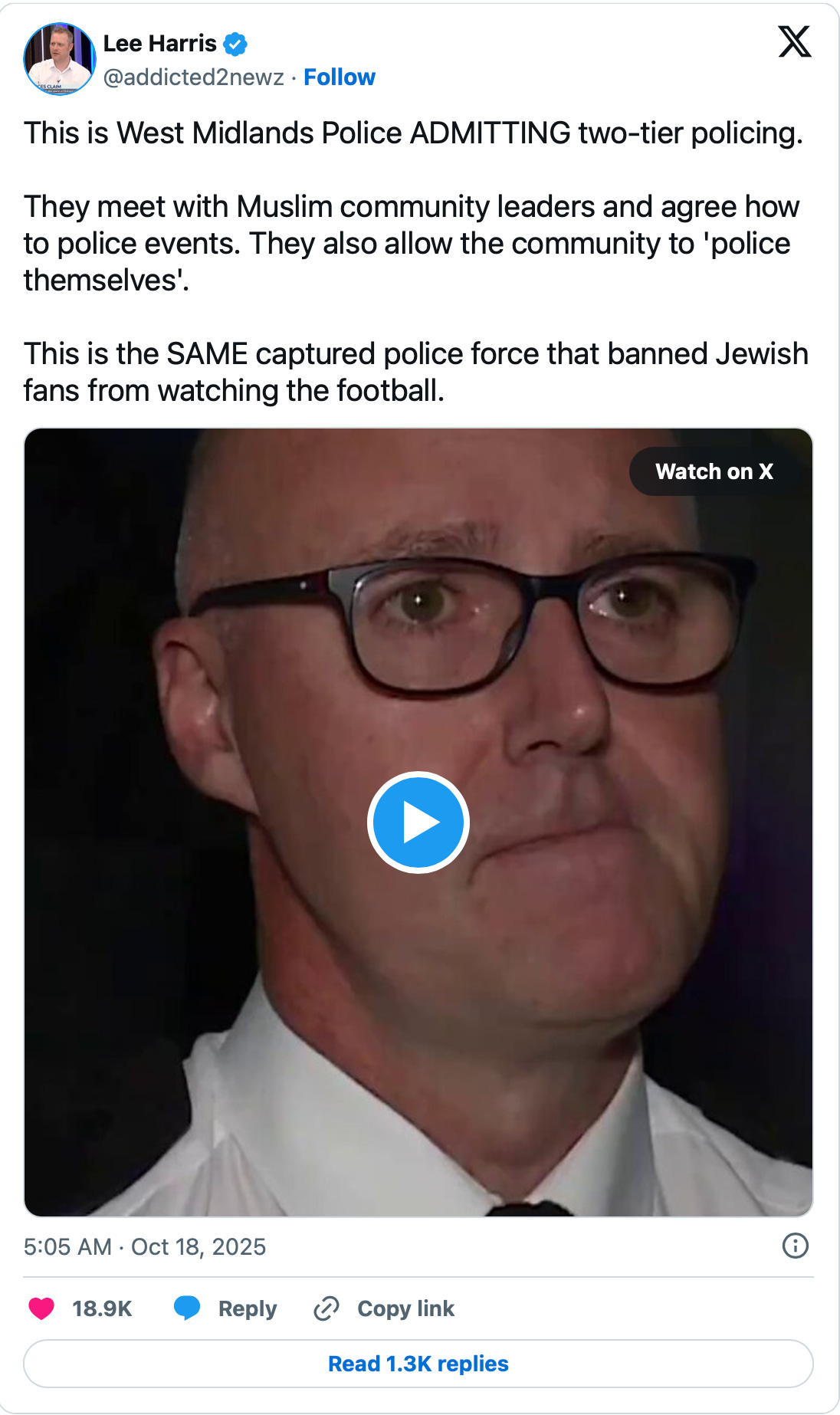Follow the @addicted2newz account
The image size is (840, 1415).
point(340,77)
